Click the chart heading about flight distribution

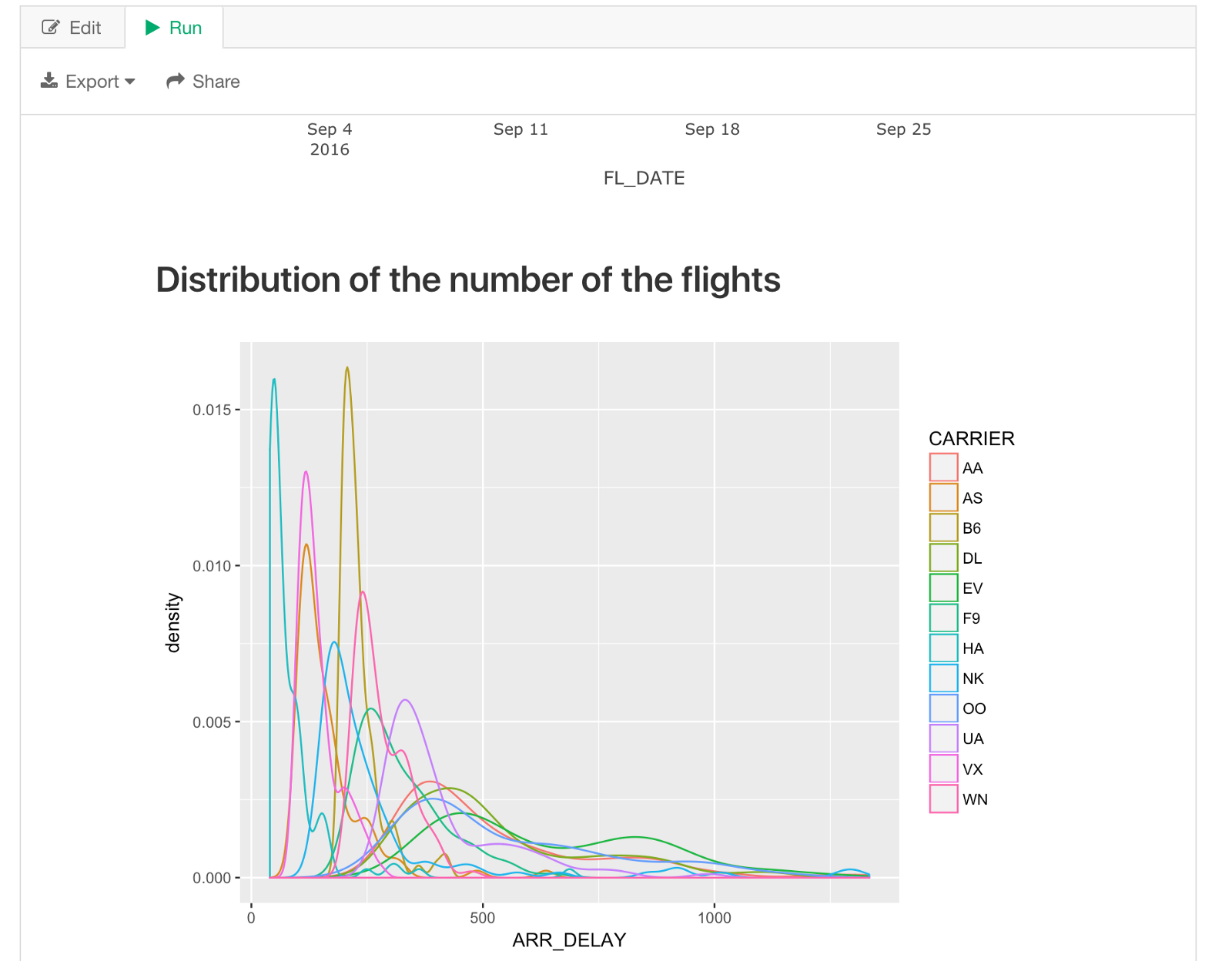click(x=468, y=280)
